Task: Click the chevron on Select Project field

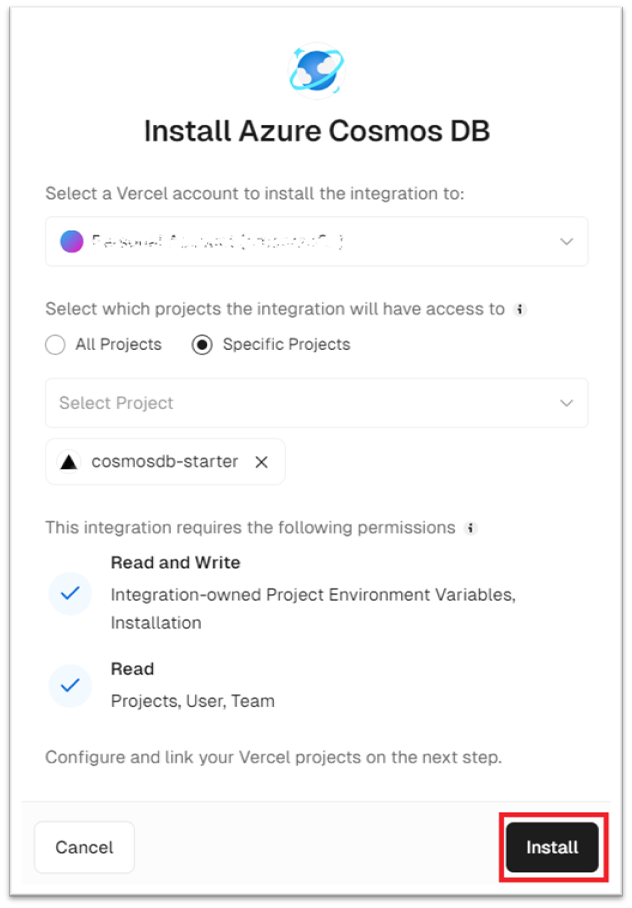Action: [x=566, y=403]
